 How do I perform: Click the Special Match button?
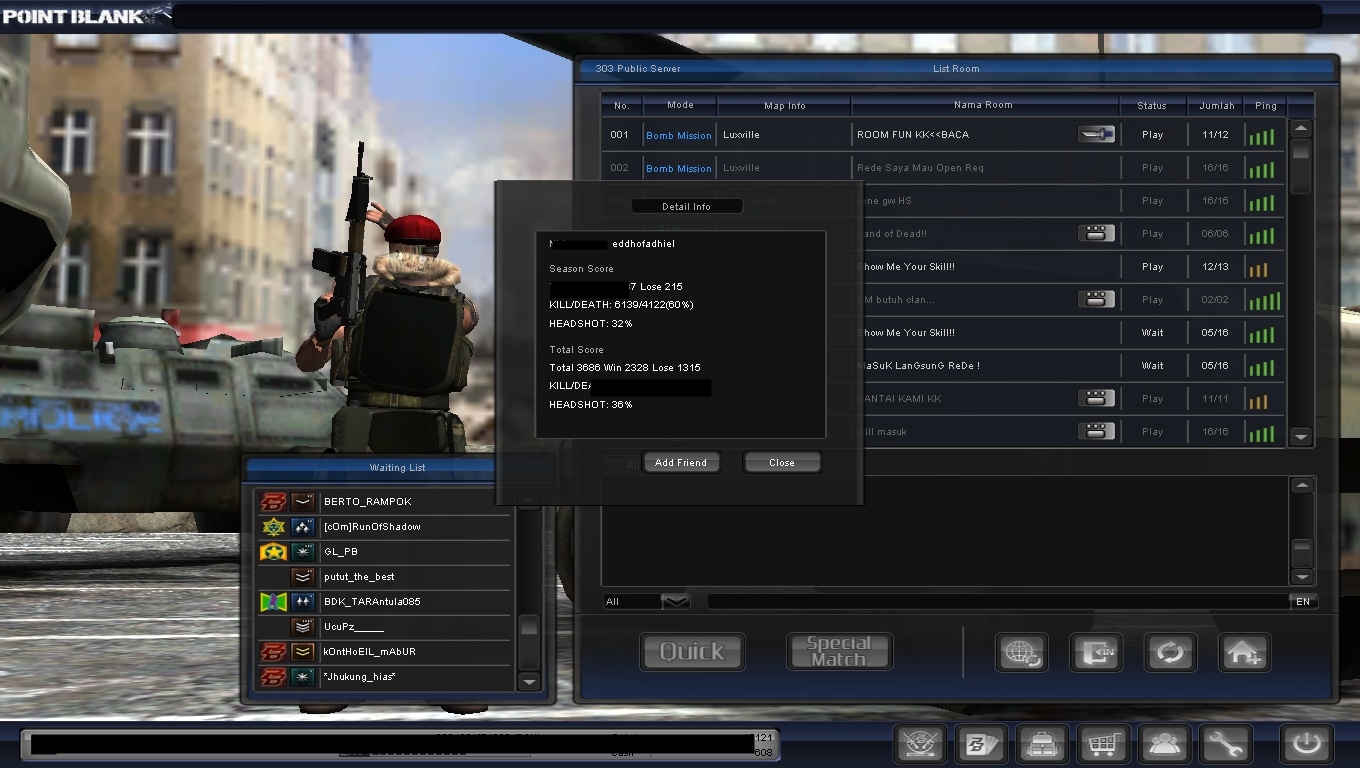(839, 652)
